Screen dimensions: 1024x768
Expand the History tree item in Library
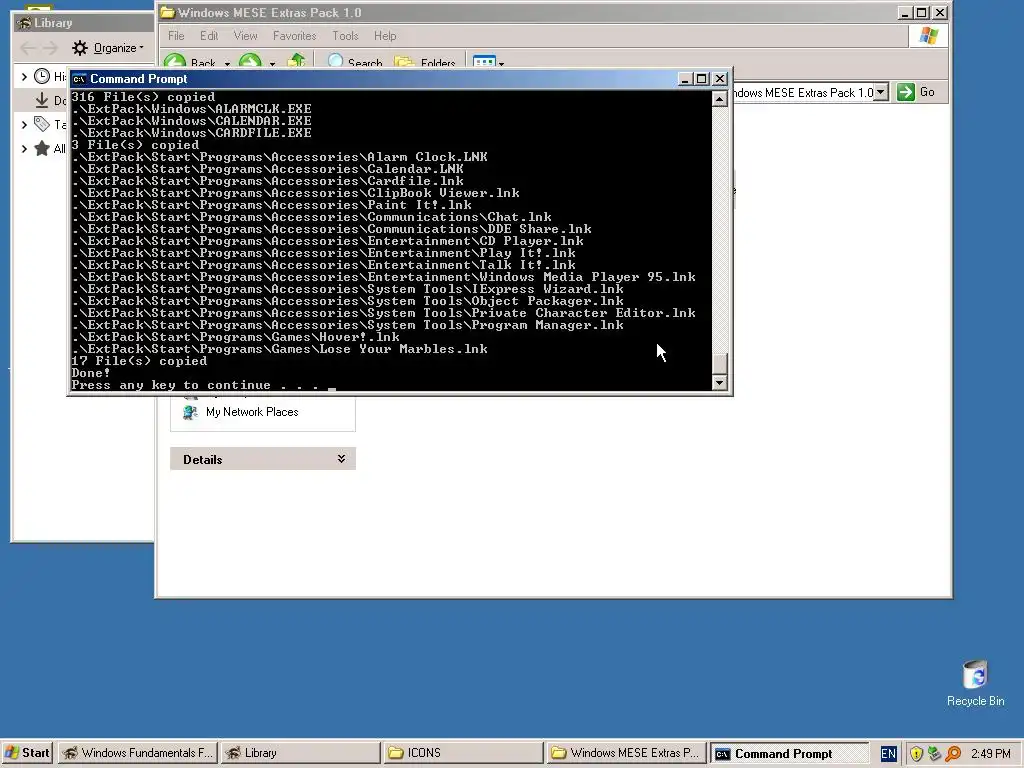24,76
